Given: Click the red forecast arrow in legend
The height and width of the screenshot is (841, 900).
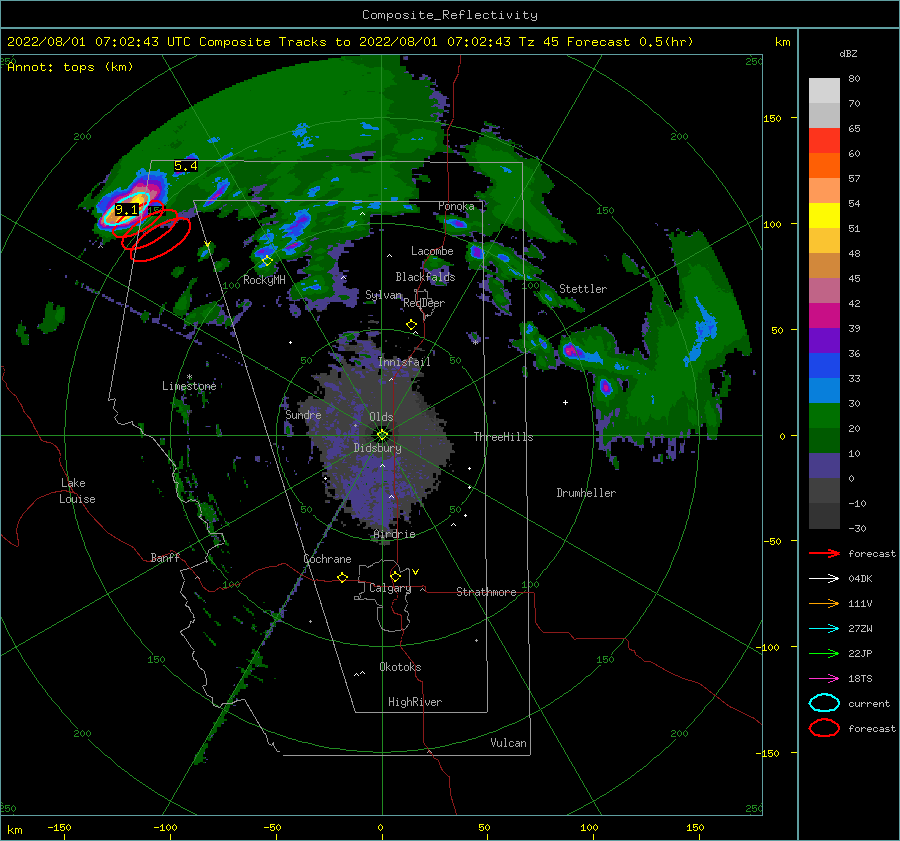Looking at the screenshot, I should 824,553.
